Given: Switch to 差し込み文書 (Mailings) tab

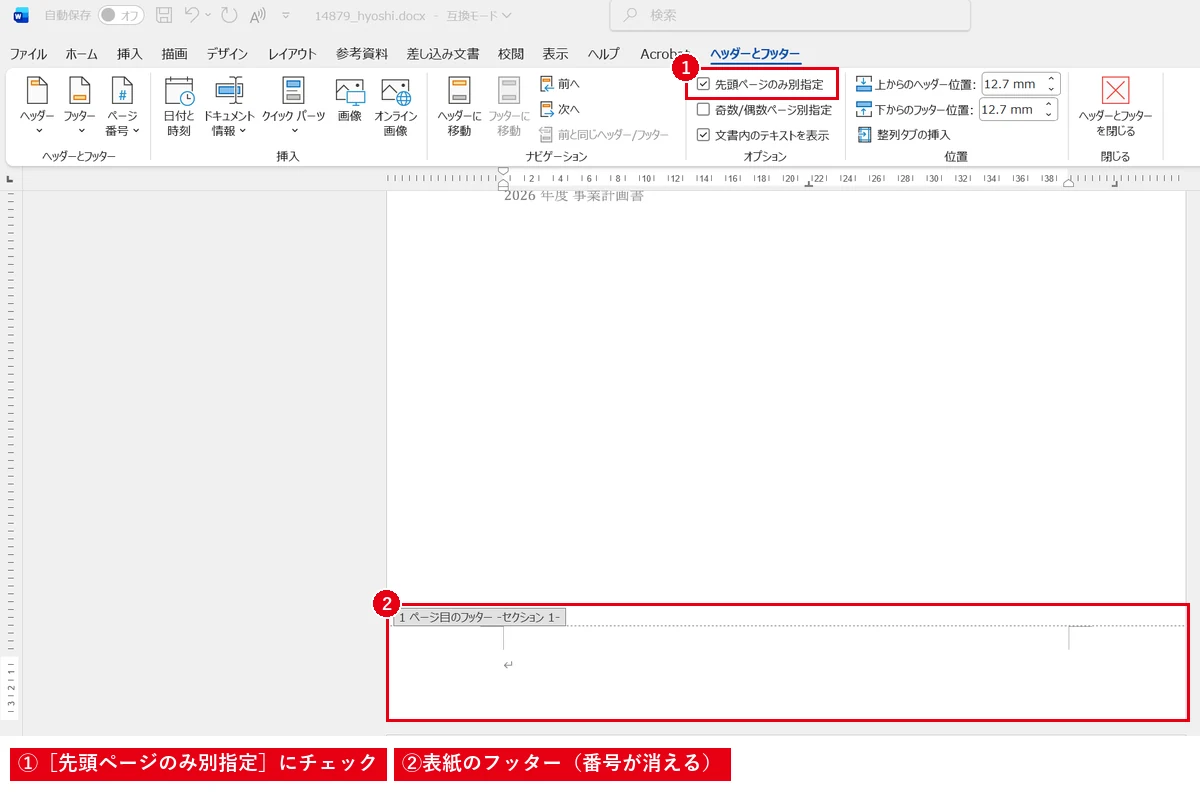Looking at the screenshot, I should point(442,54).
